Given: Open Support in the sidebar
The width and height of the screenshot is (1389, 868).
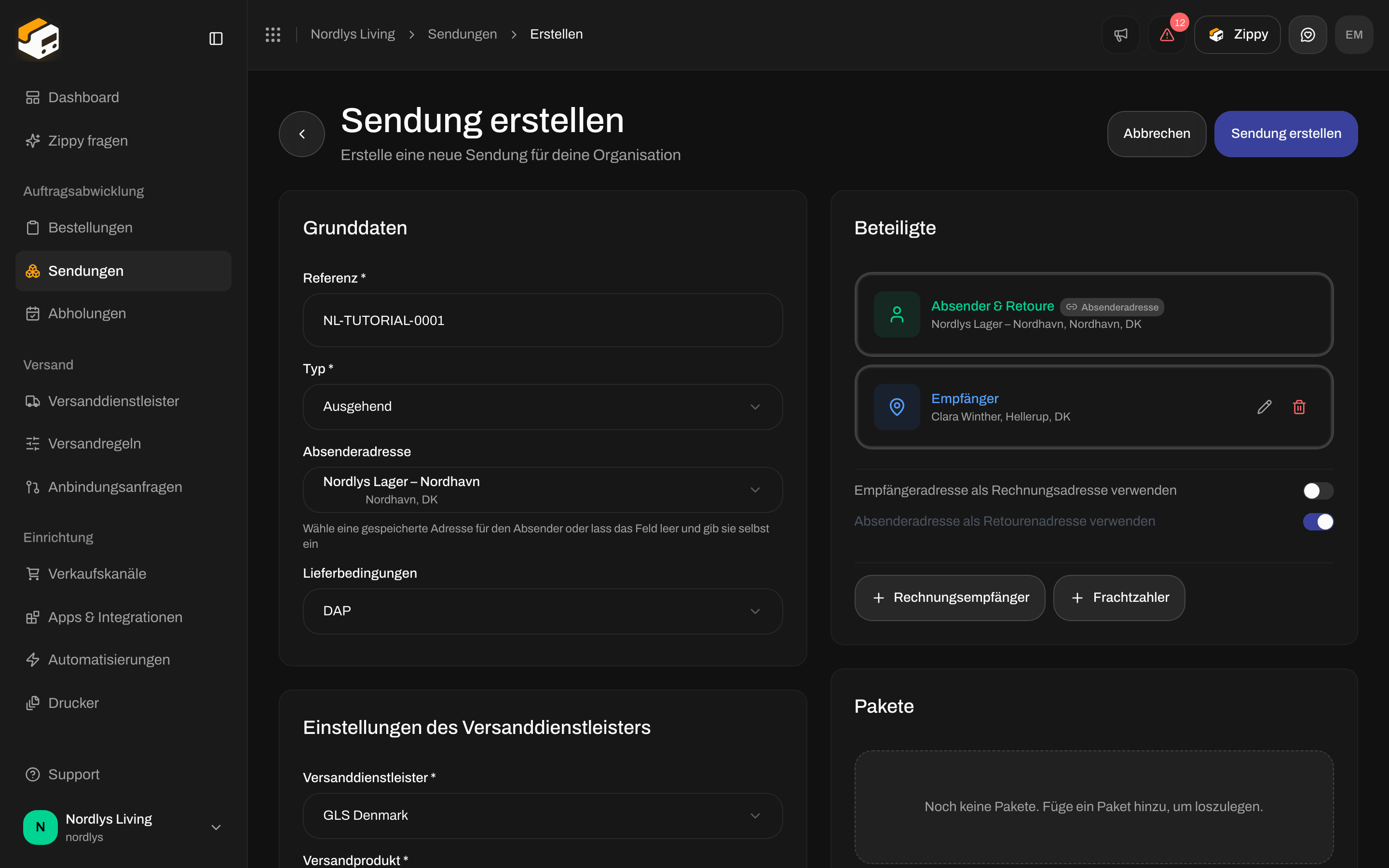Looking at the screenshot, I should coord(123,774).
